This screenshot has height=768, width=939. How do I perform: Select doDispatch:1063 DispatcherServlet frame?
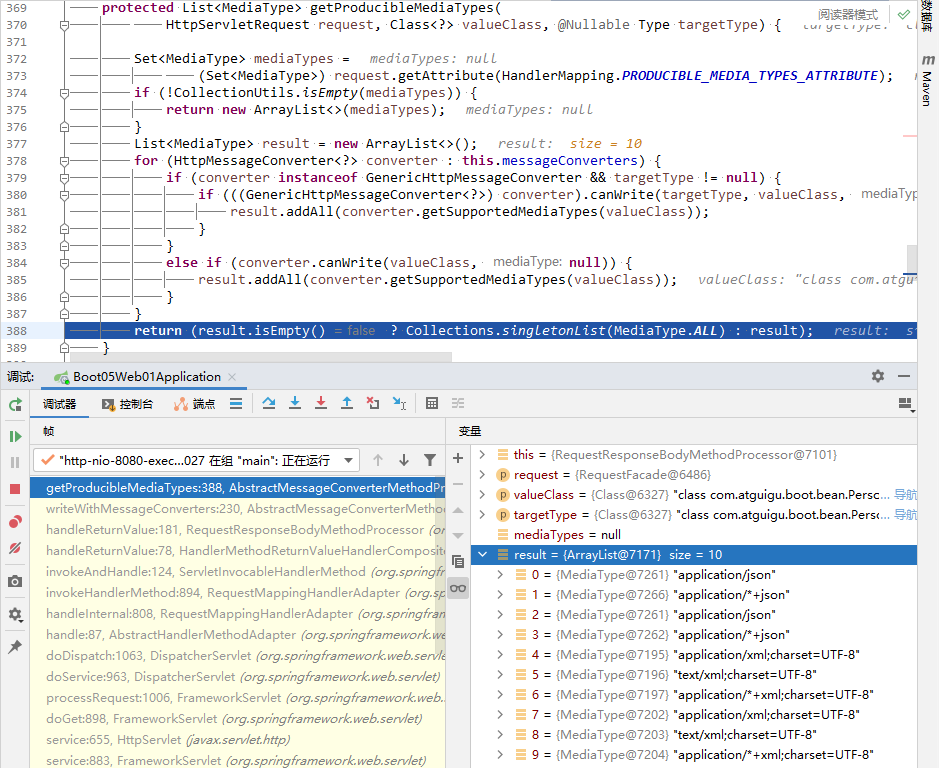tap(238, 655)
